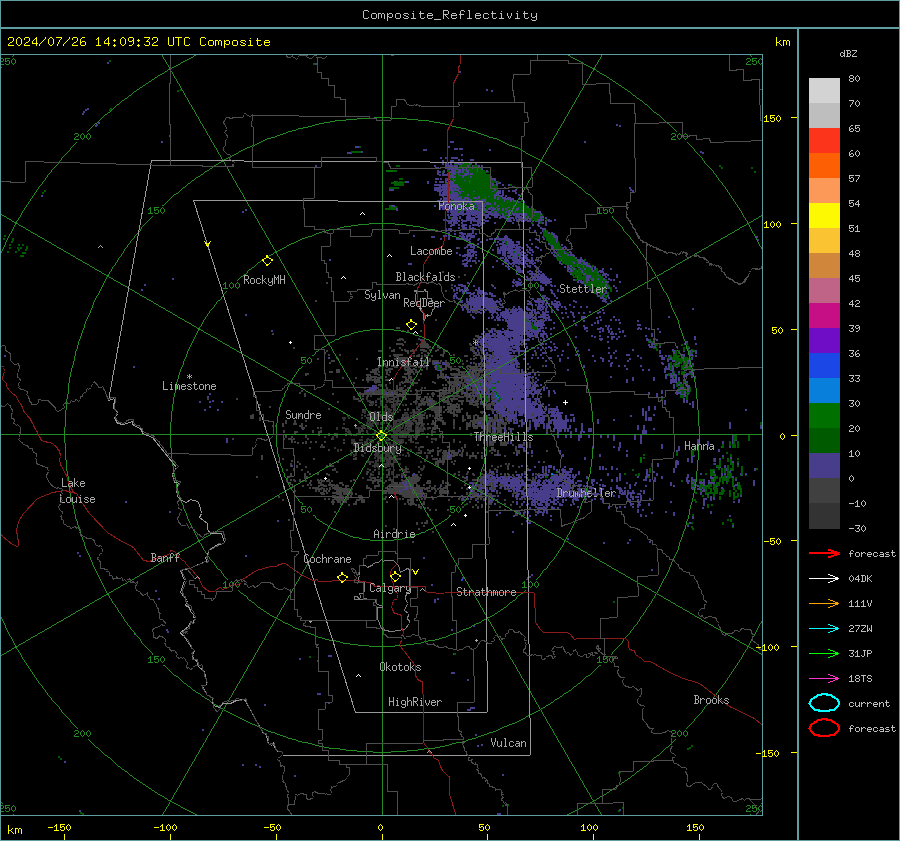Click the Vulcan label
This screenshot has width=900, height=841.
pos(509,743)
